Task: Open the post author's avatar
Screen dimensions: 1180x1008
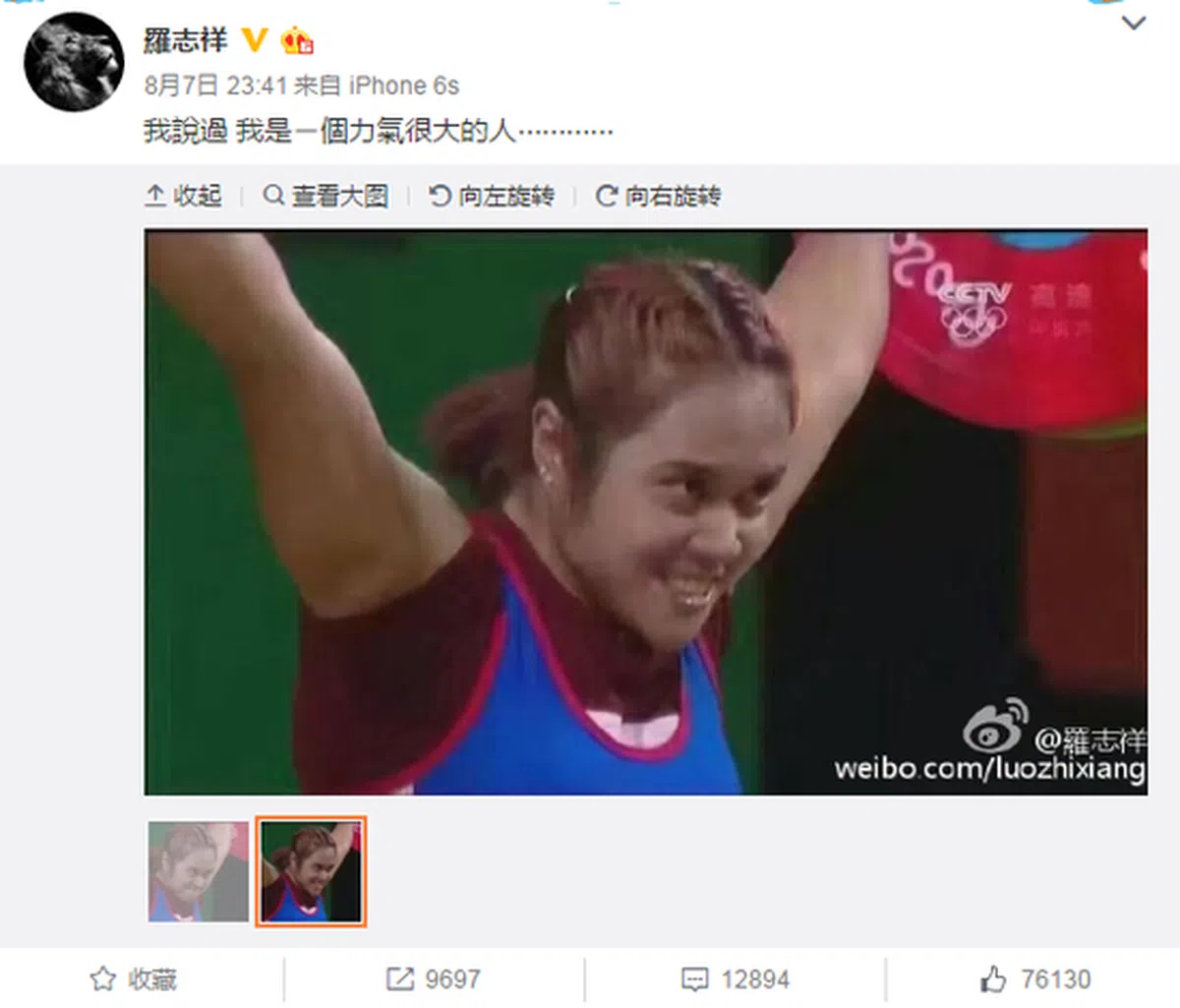Action: point(74,61)
